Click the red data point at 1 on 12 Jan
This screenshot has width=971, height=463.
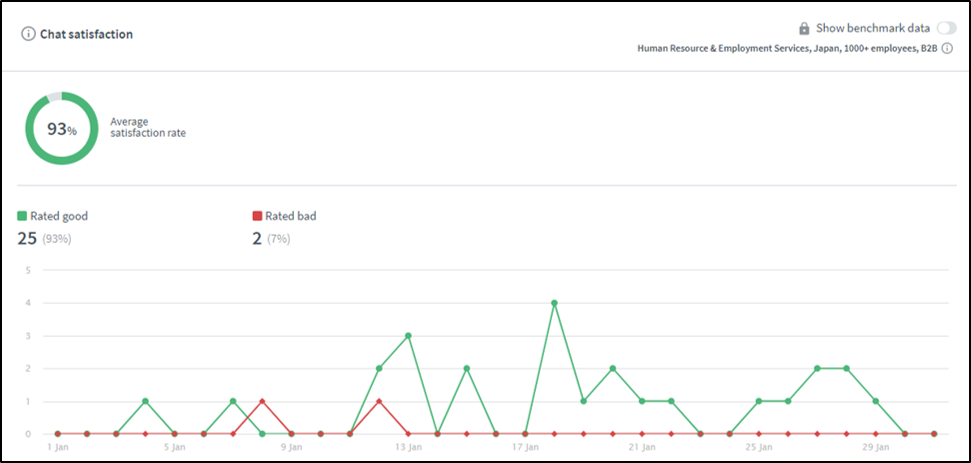tap(379, 401)
